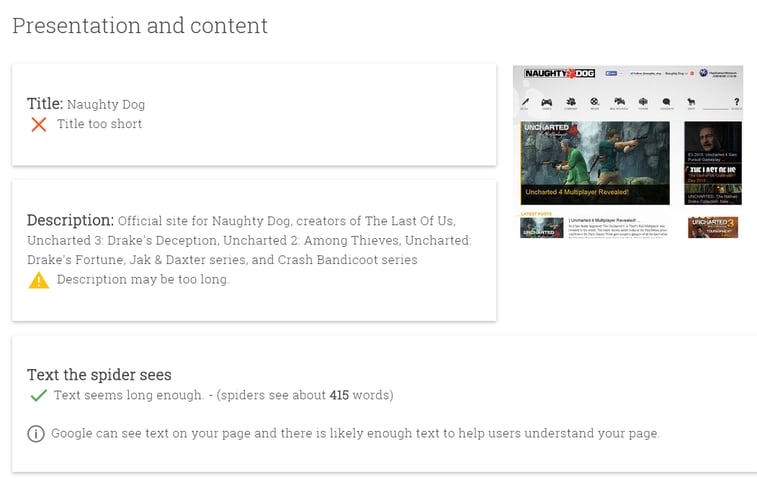This screenshot has width=757, height=482.
Task: Click the Title label
Action: tap(45, 104)
